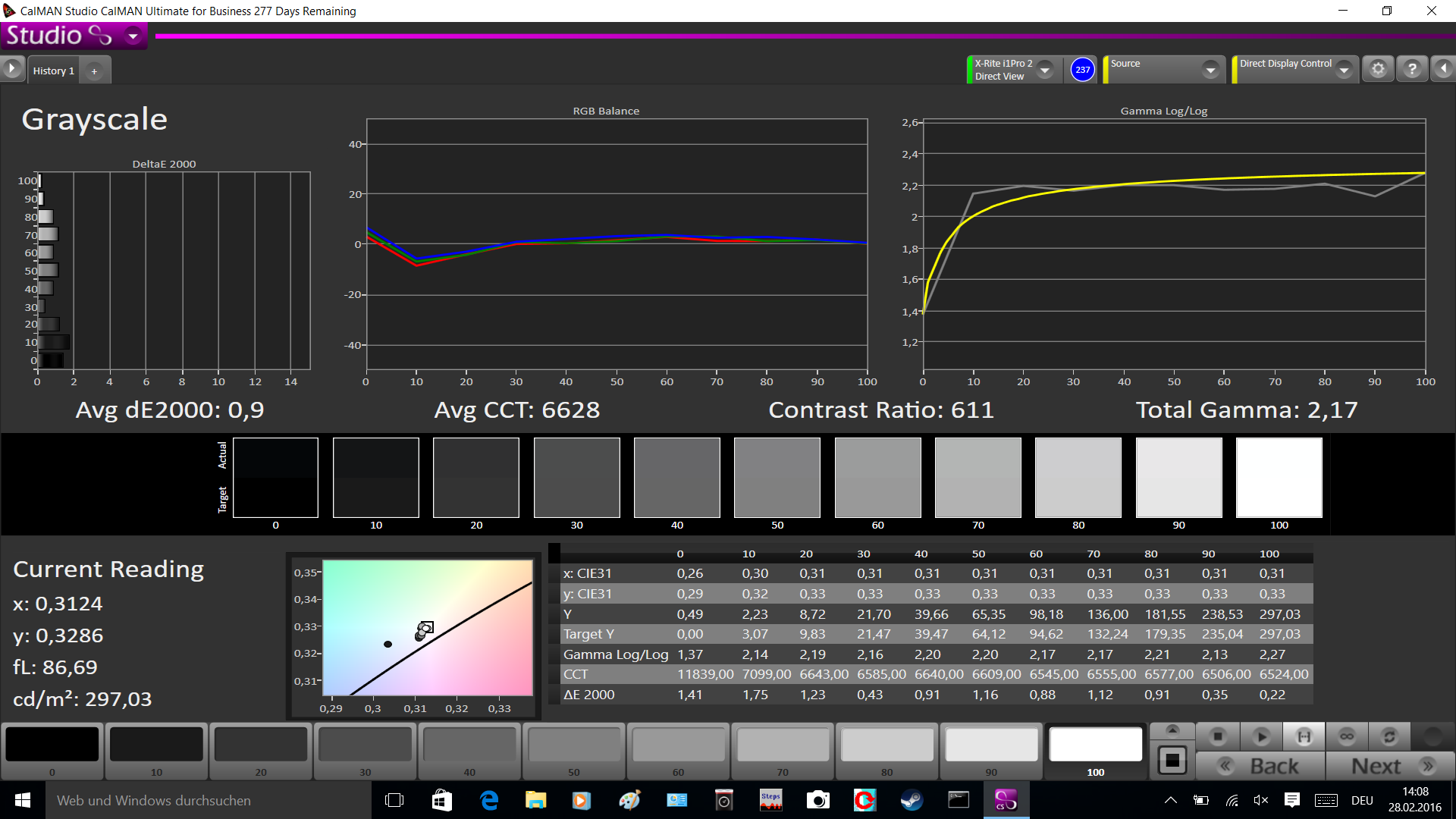1456x819 pixels.
Task: Click the refresh loop icon
Action: [x=1389, y=736]
